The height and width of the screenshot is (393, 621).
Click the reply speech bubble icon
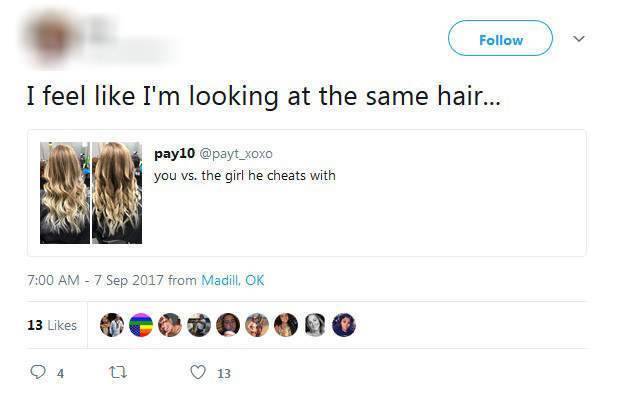pos(38,372)
